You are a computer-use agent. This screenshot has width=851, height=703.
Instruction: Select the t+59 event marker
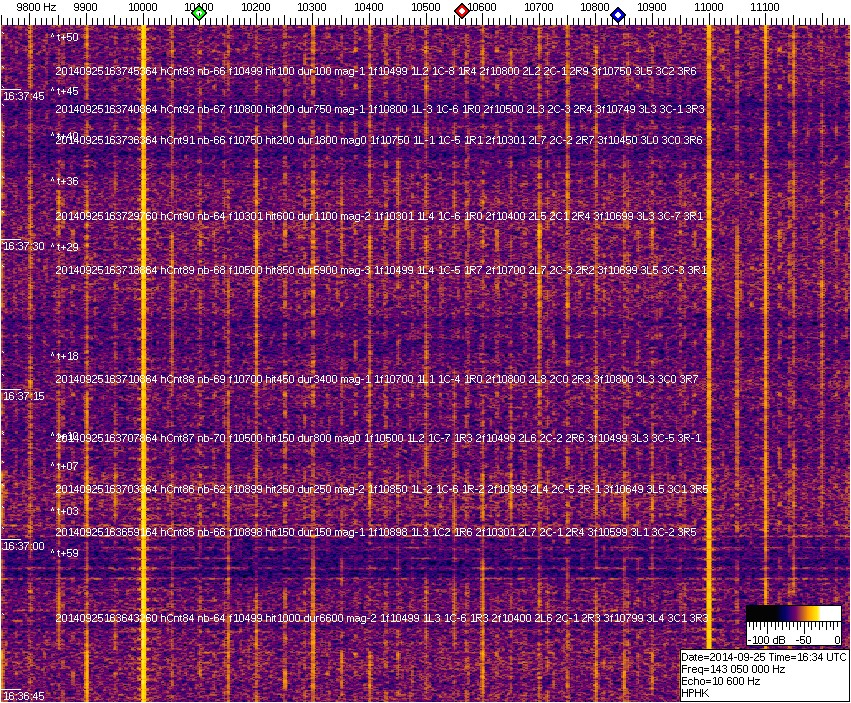pos(66,553)
